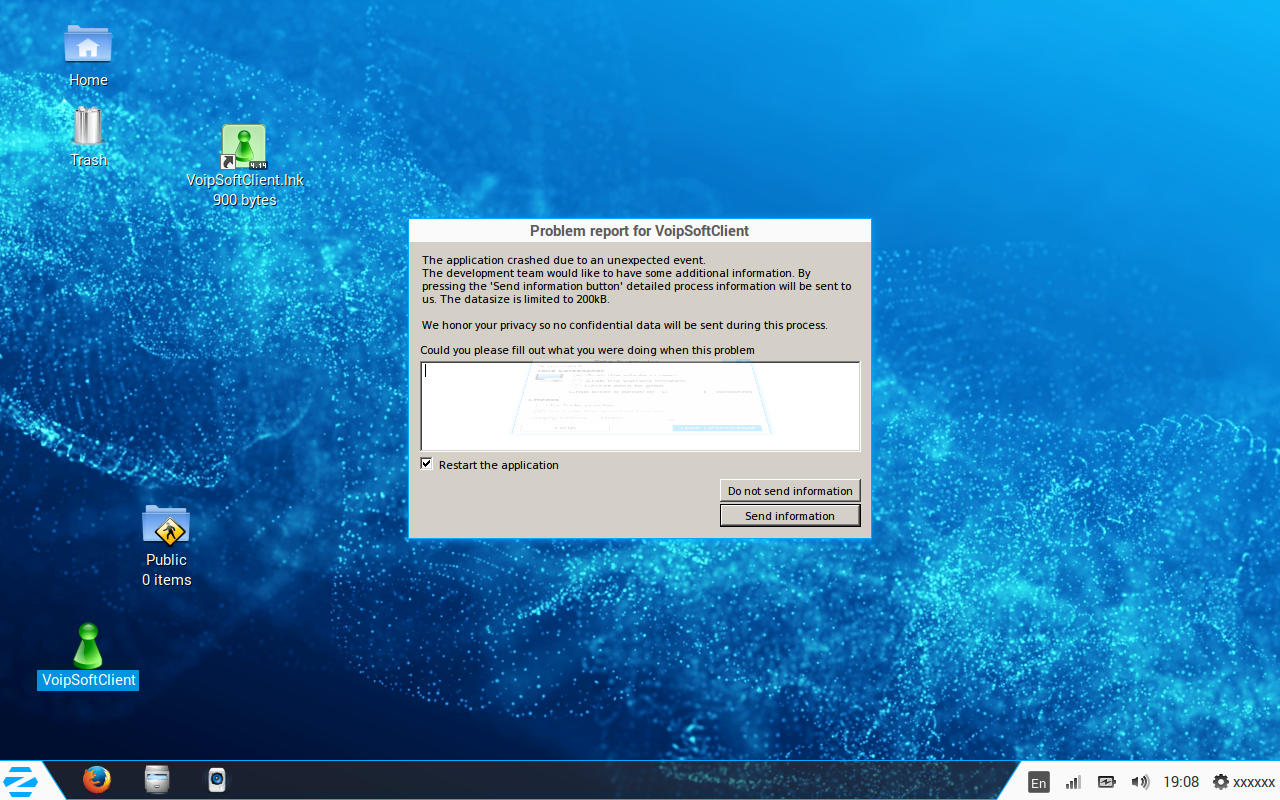Viewport: 1280px width, 800px height.
Task: Select the VoipSoftClient green pawn desktop icon
Action: click(88, 647)
